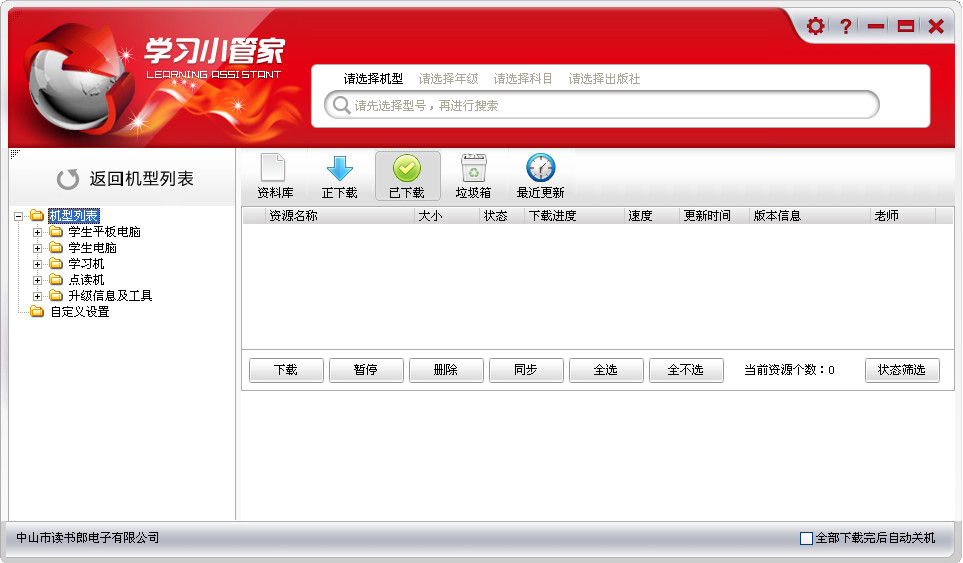Select 自定义设置 in the tree
This screenshot has height=563, width=963.
pyautogui.click(x=79, y=312)
